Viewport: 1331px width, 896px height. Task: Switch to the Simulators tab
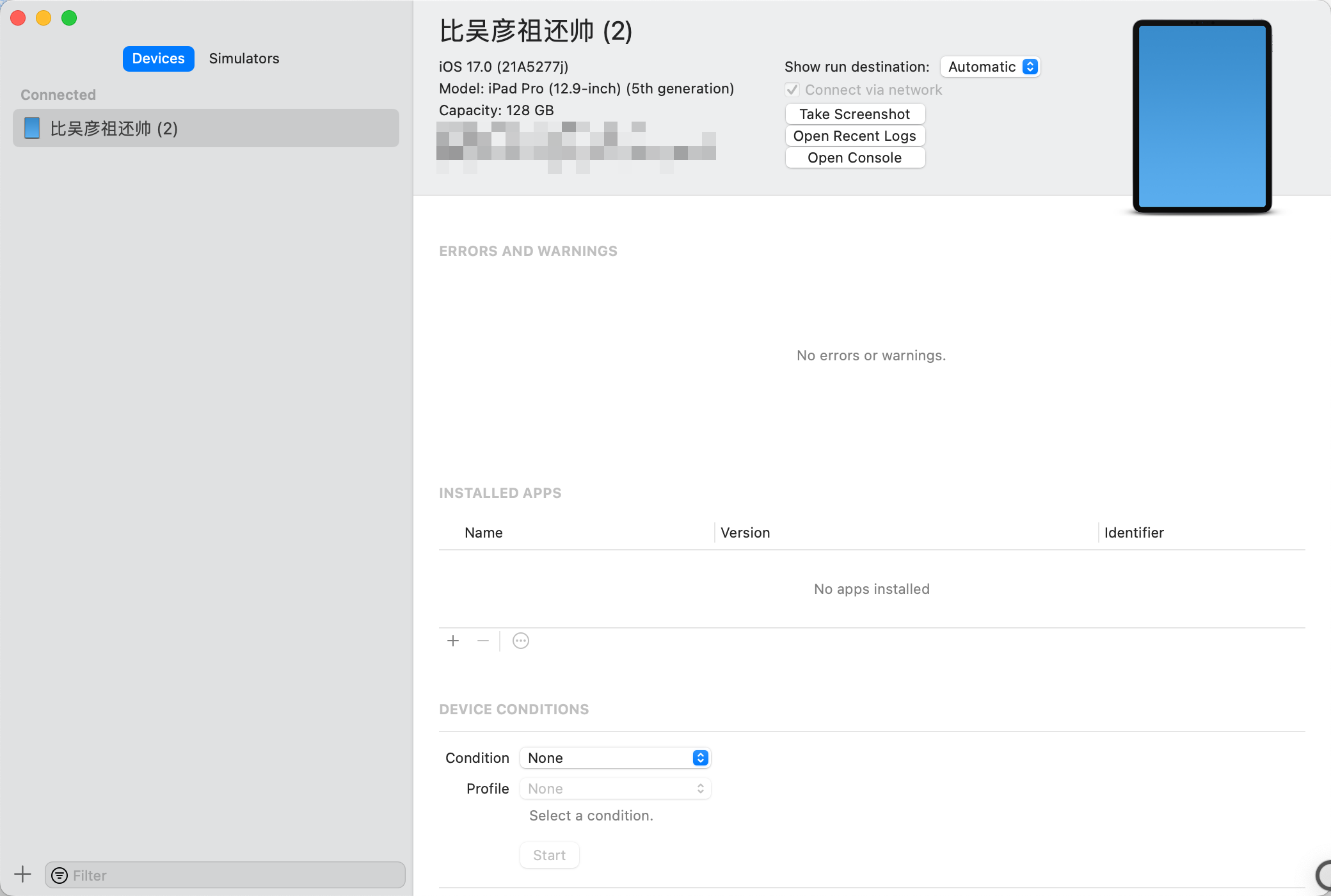click(244, 58)
